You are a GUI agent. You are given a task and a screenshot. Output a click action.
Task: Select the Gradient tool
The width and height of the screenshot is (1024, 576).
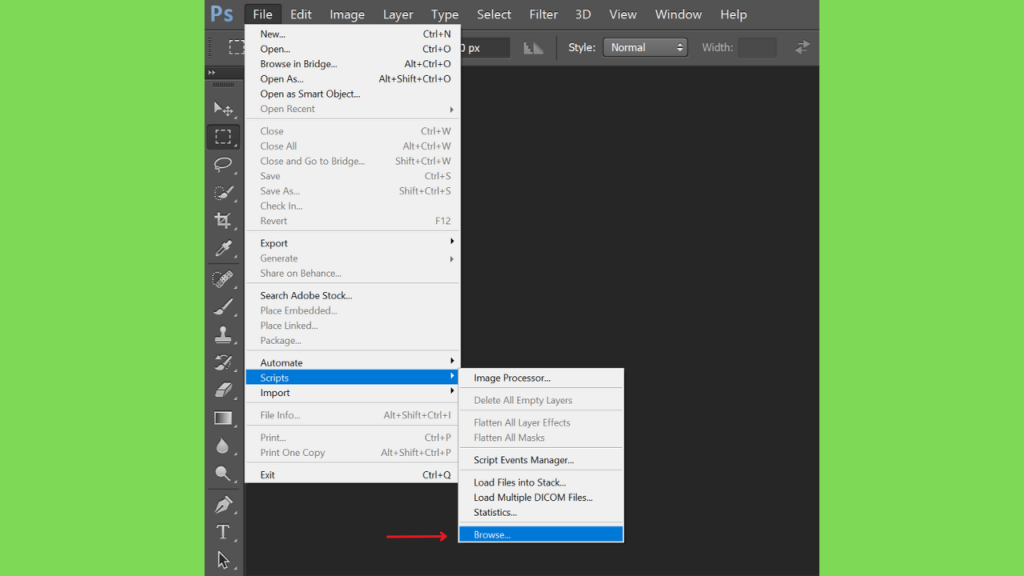click(223, 418)
